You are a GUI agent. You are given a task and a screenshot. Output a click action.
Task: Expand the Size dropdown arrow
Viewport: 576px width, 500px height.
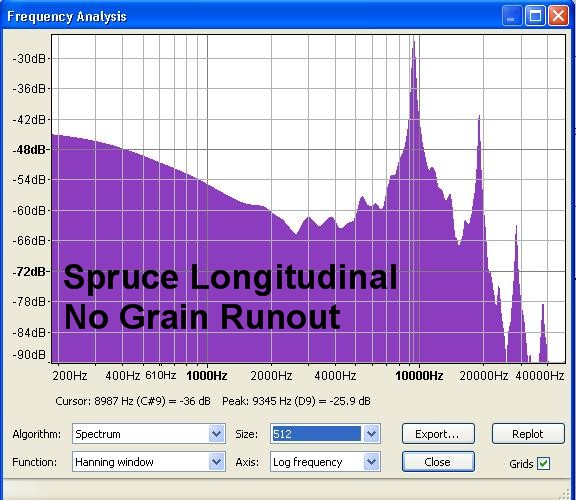[371, 434]
